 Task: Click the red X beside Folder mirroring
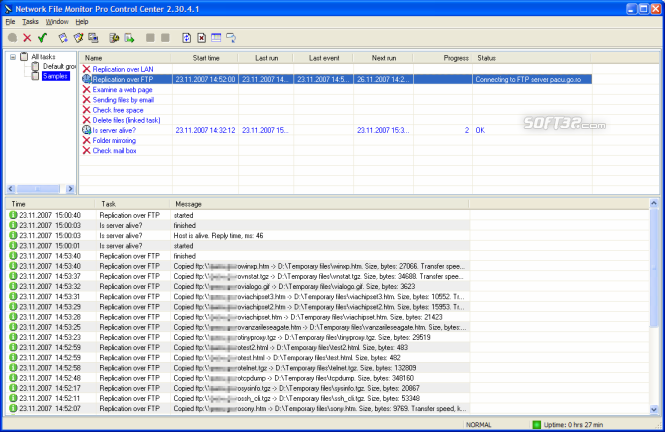click(x=87, y=140)
